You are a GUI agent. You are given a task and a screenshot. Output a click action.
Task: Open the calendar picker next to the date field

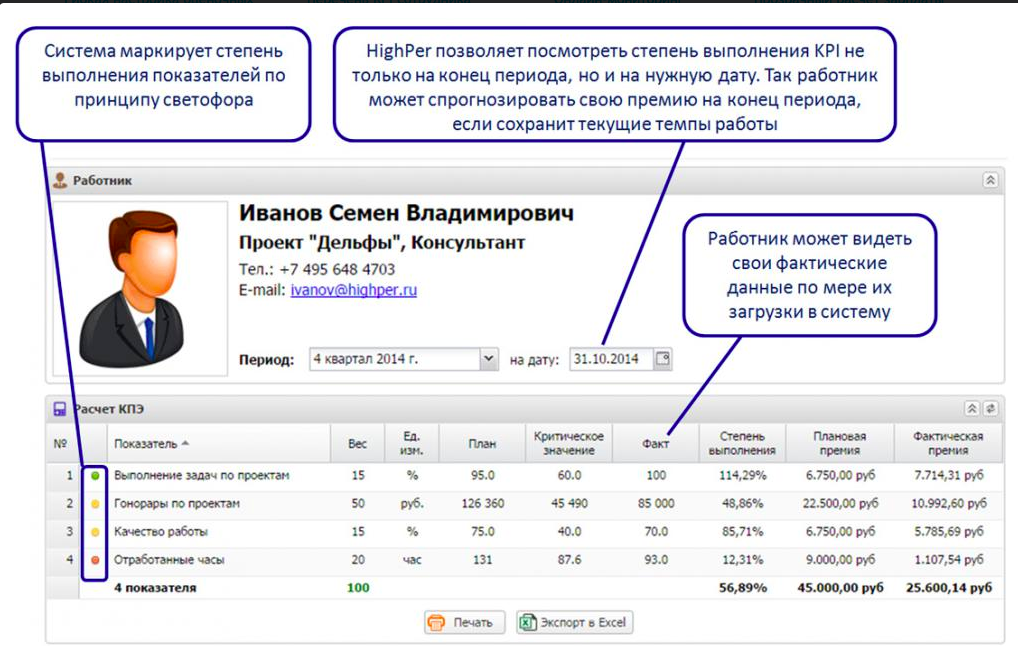[x=662, y=358]
